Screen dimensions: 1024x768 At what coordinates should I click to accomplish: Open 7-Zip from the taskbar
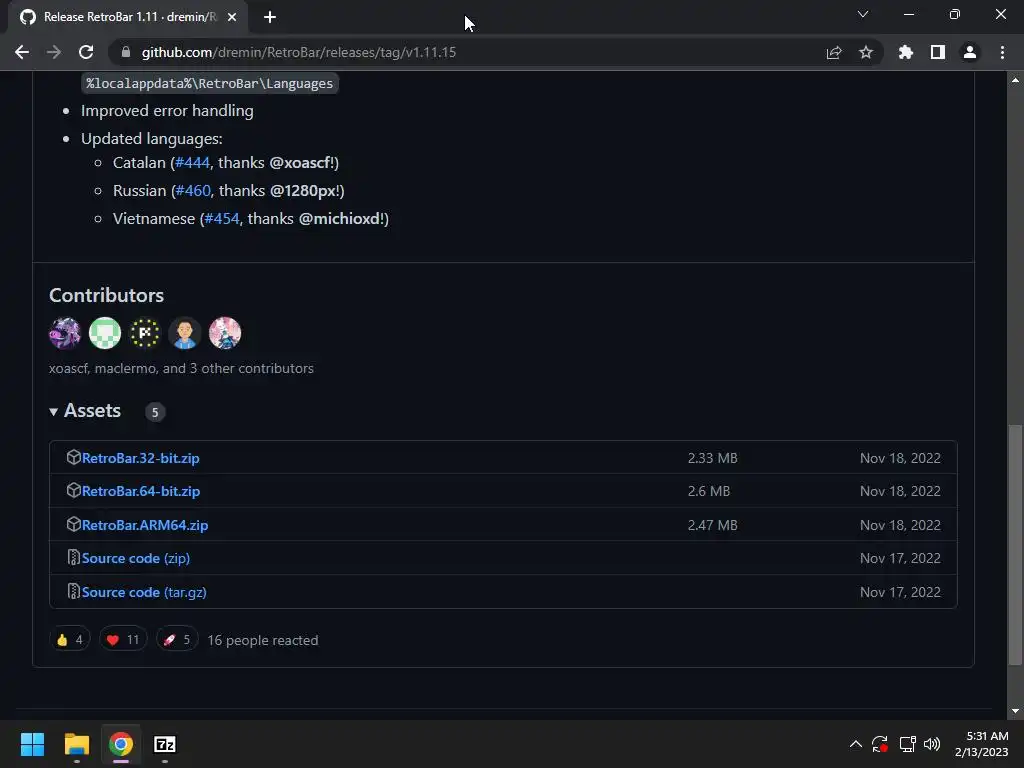[x=165, y=744]
